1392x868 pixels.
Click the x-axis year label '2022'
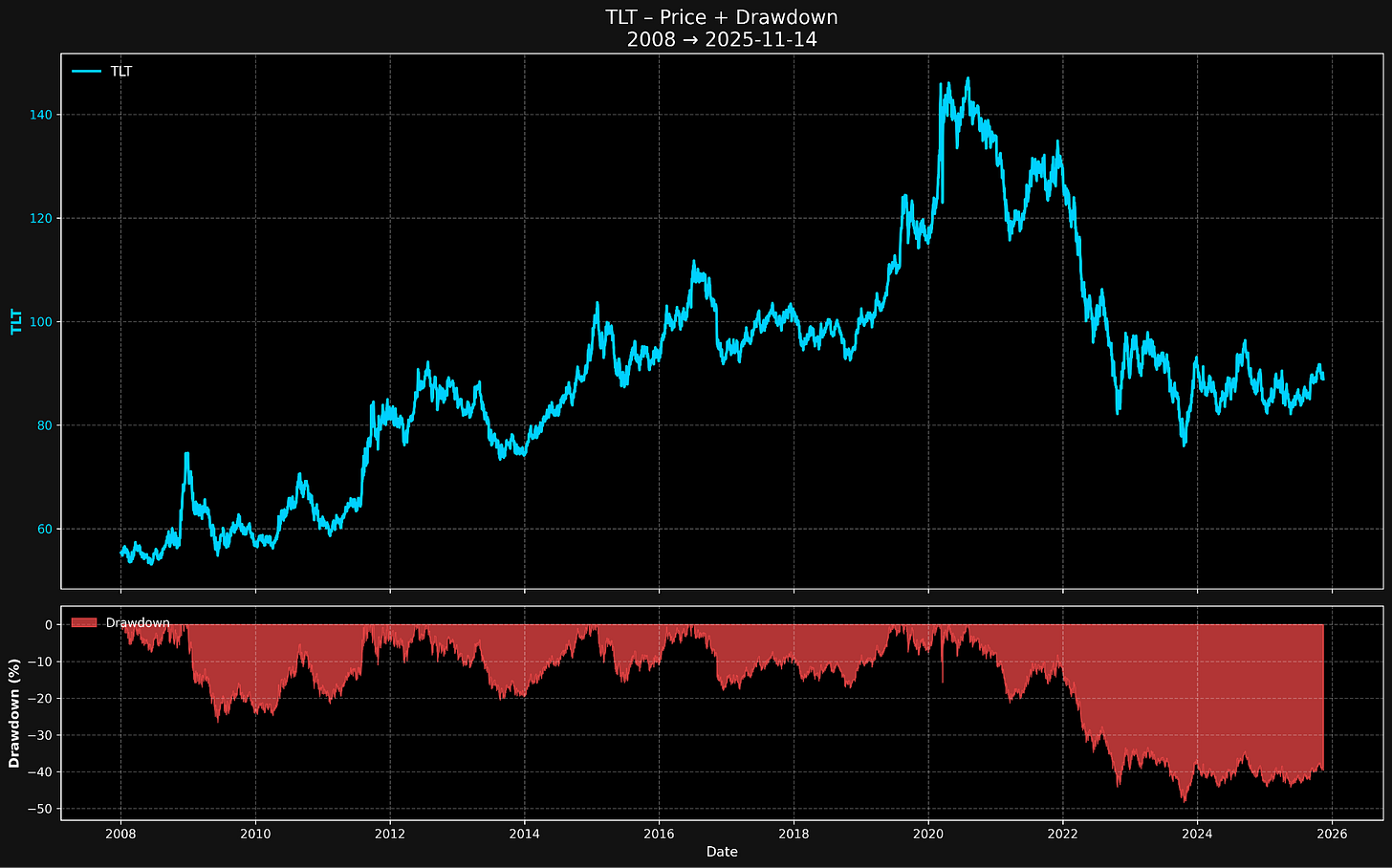click(1062, 833)
